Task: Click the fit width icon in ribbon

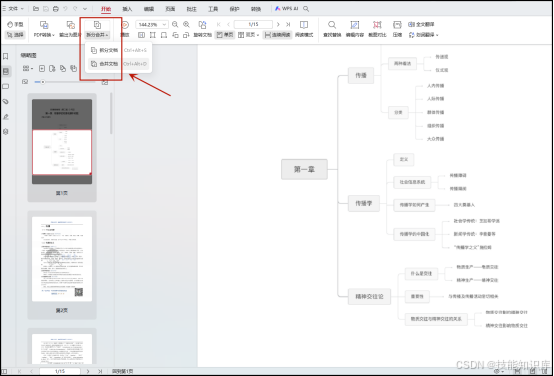Action: pyautogui.click(x=164, y=35)
